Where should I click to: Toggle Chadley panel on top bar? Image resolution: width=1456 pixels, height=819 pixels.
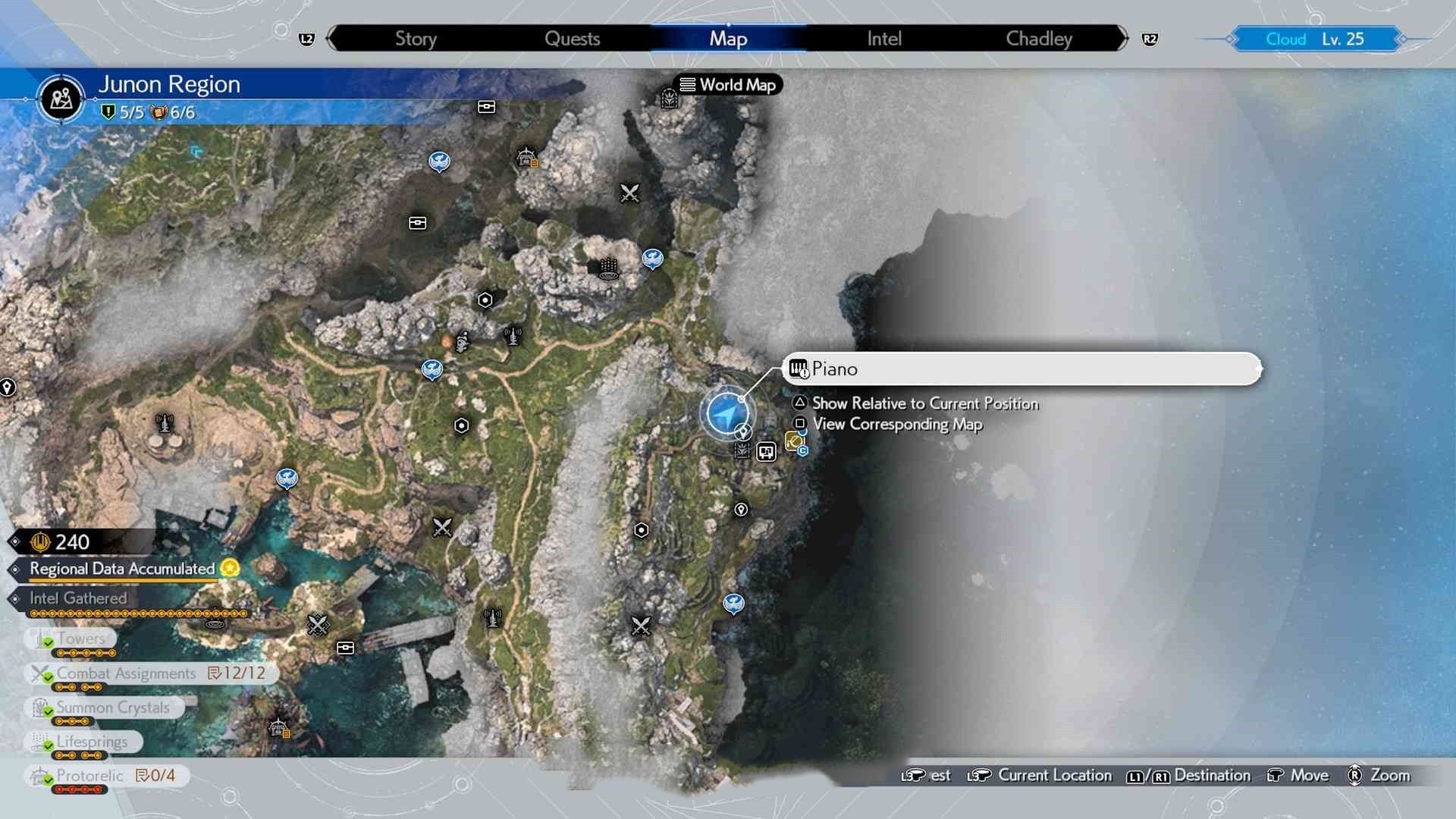point(1040,39)
